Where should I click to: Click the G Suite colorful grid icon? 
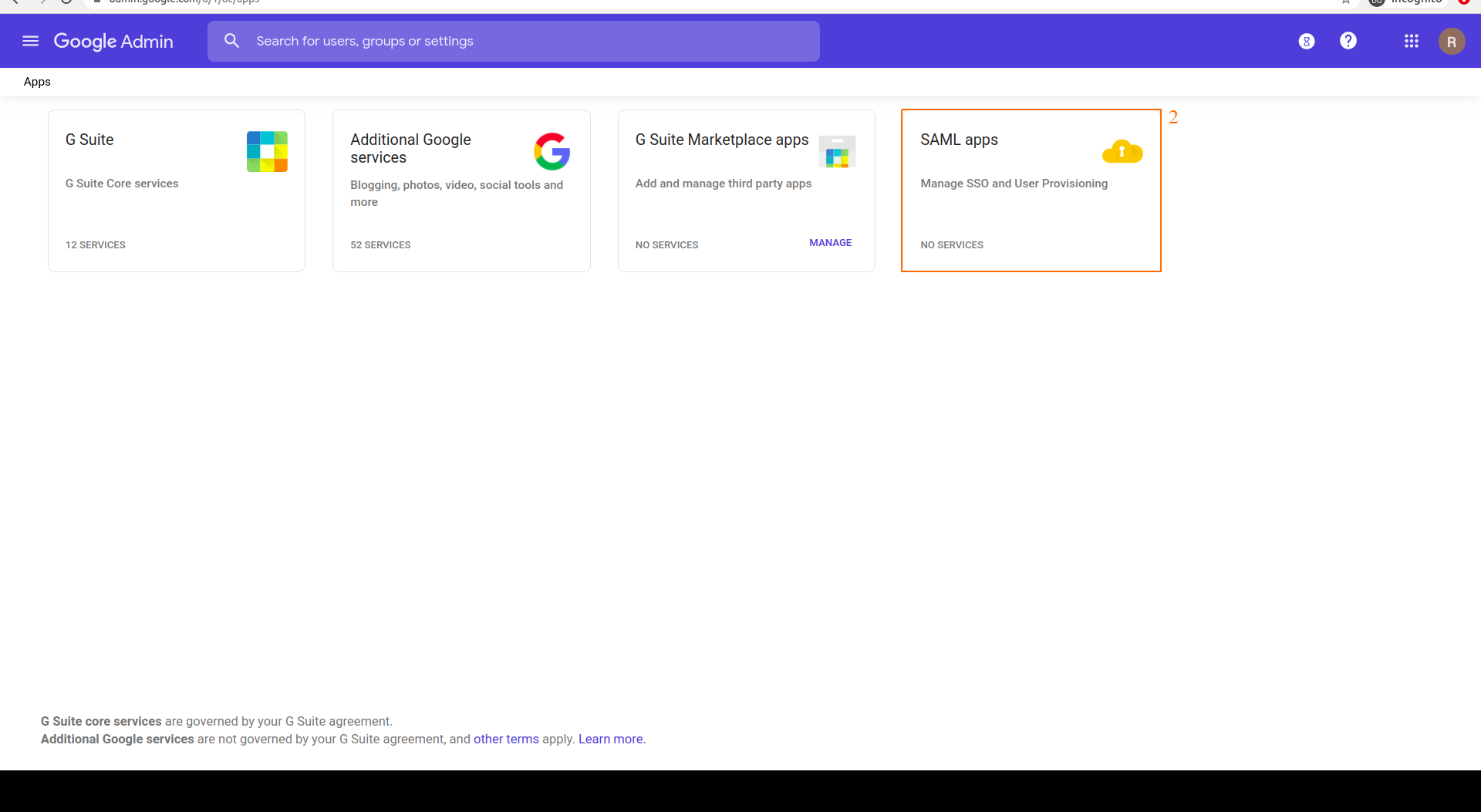267,151
